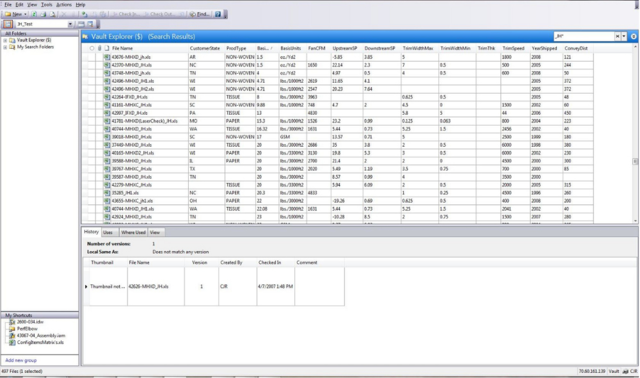The height and width of the screenshot is (378, 640).
Task: Click the New toolbar button
Action: click(x=14, y=14)
